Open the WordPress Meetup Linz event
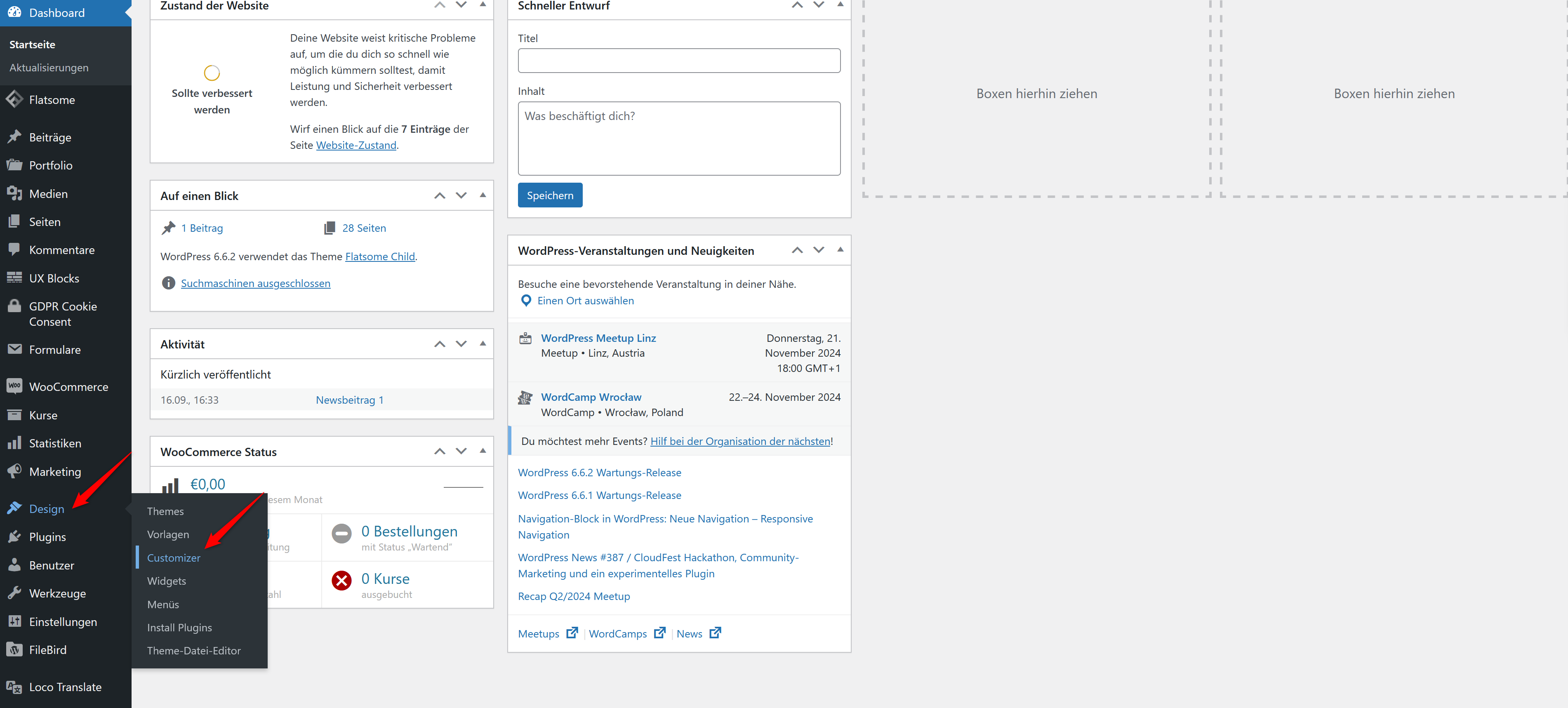The width and height of the screenshot is (1568, 708). 598,338
